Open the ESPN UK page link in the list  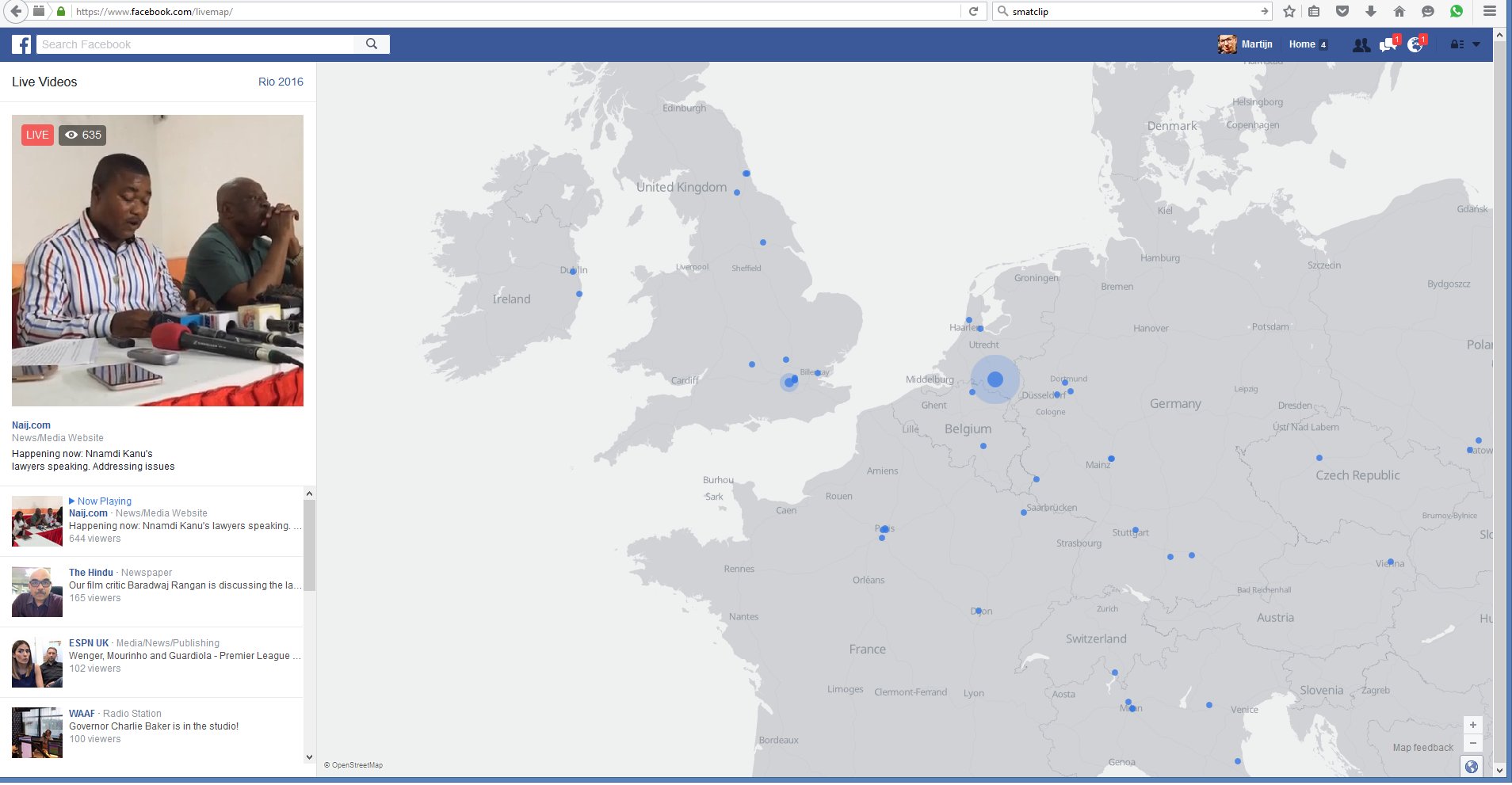(89, 643)
